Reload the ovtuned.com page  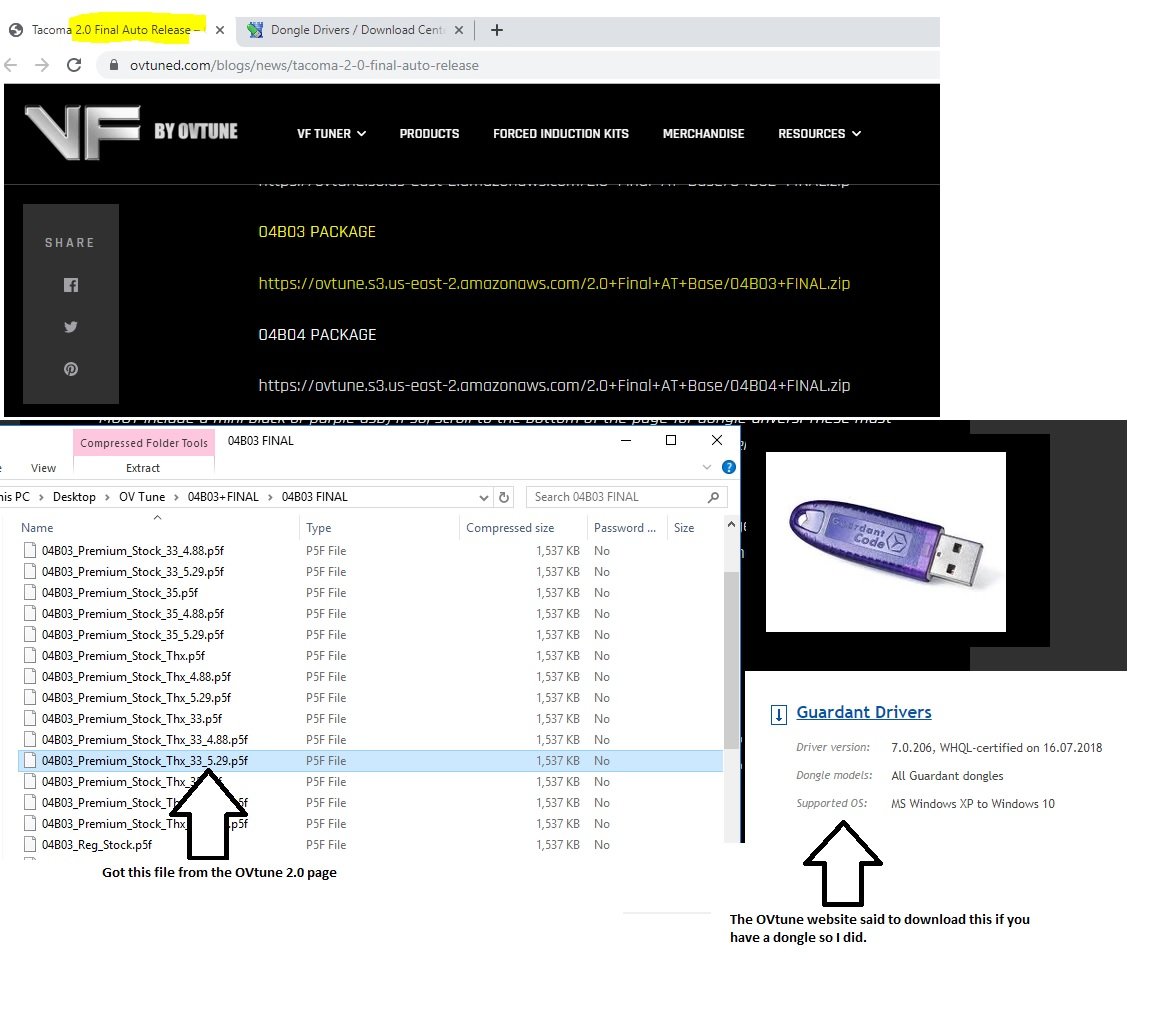point(74,65)
